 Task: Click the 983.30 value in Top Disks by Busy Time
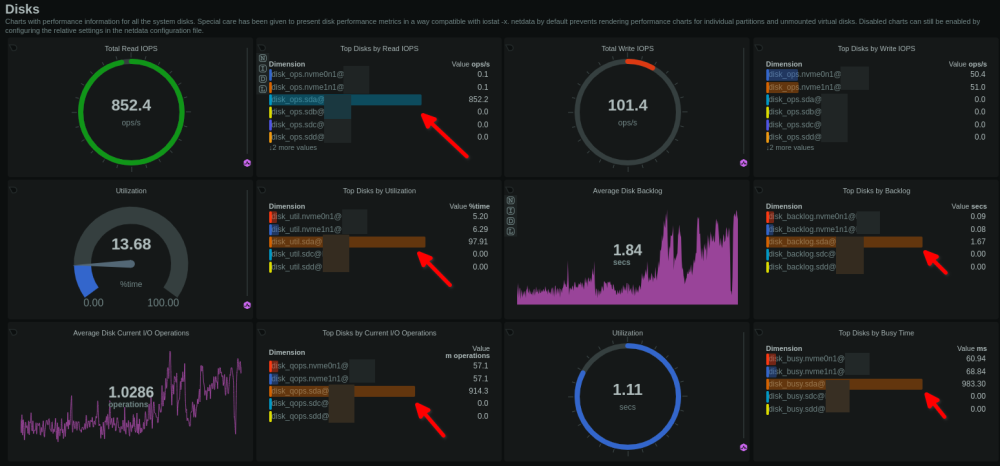(x=973, y=384)
